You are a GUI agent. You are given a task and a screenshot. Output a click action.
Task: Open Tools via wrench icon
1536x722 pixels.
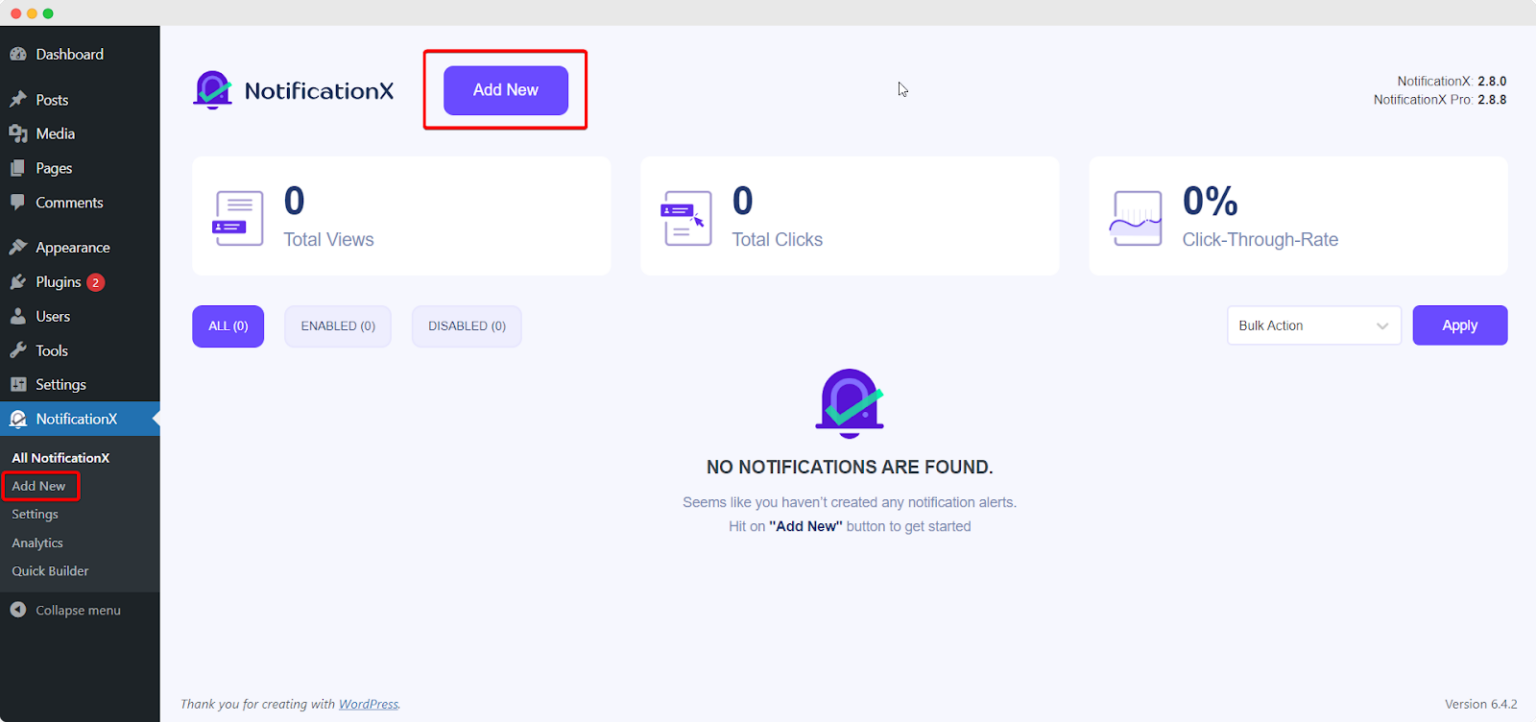pyautogui.click(x=18, y=350)
